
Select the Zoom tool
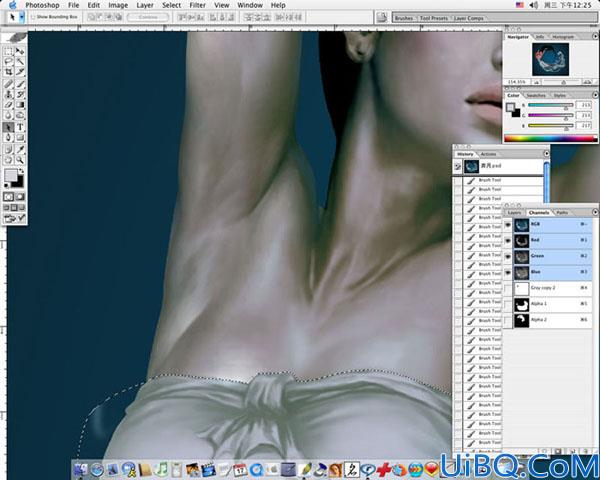click(20, 160)
